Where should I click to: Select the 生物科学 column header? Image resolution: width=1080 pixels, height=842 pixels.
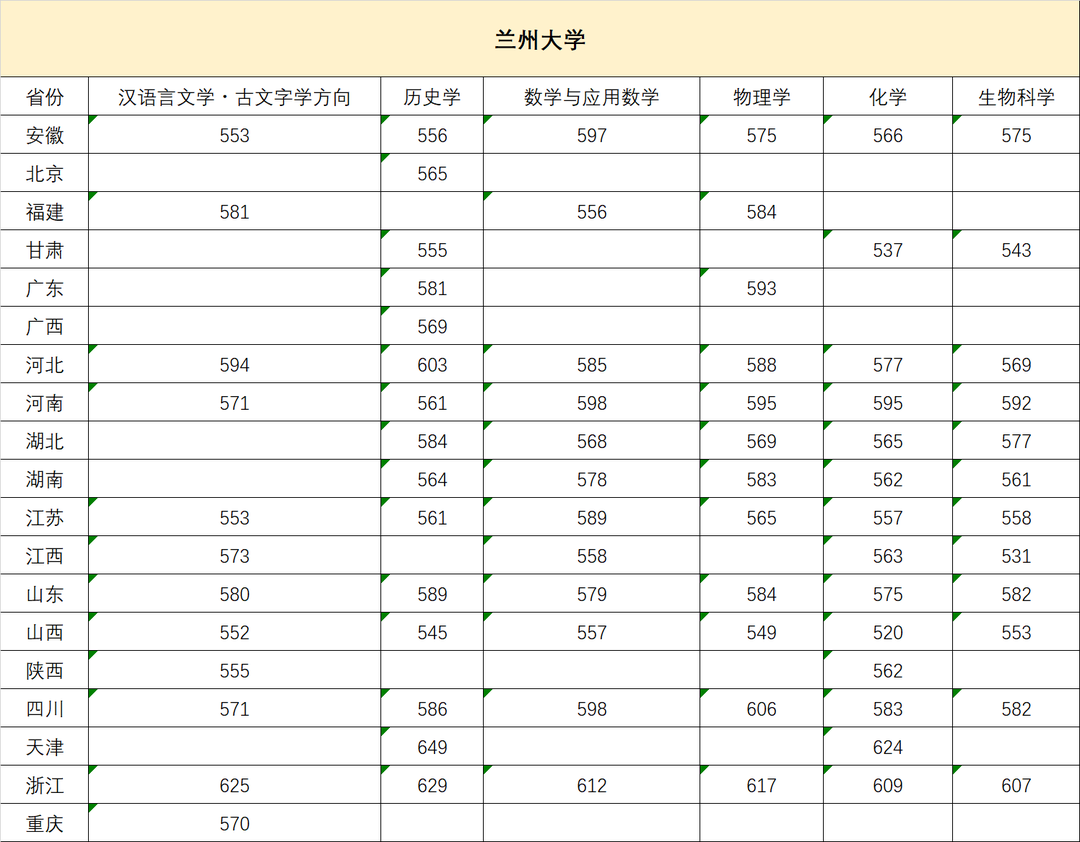pos(1016,96)
